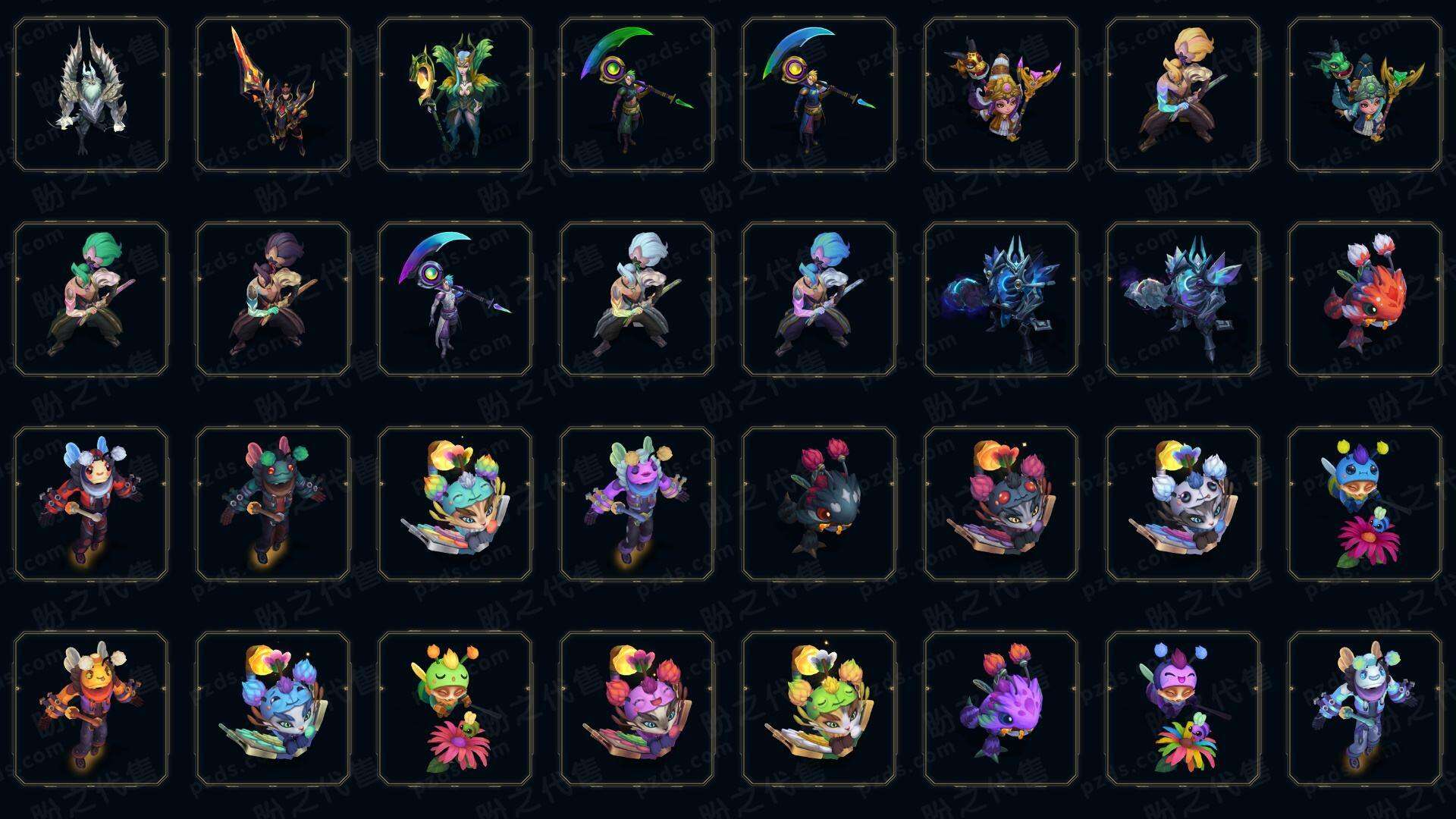Select the purple-haired swordsman chroma
The image size is (1456, 819).
[x=273, y=300]
